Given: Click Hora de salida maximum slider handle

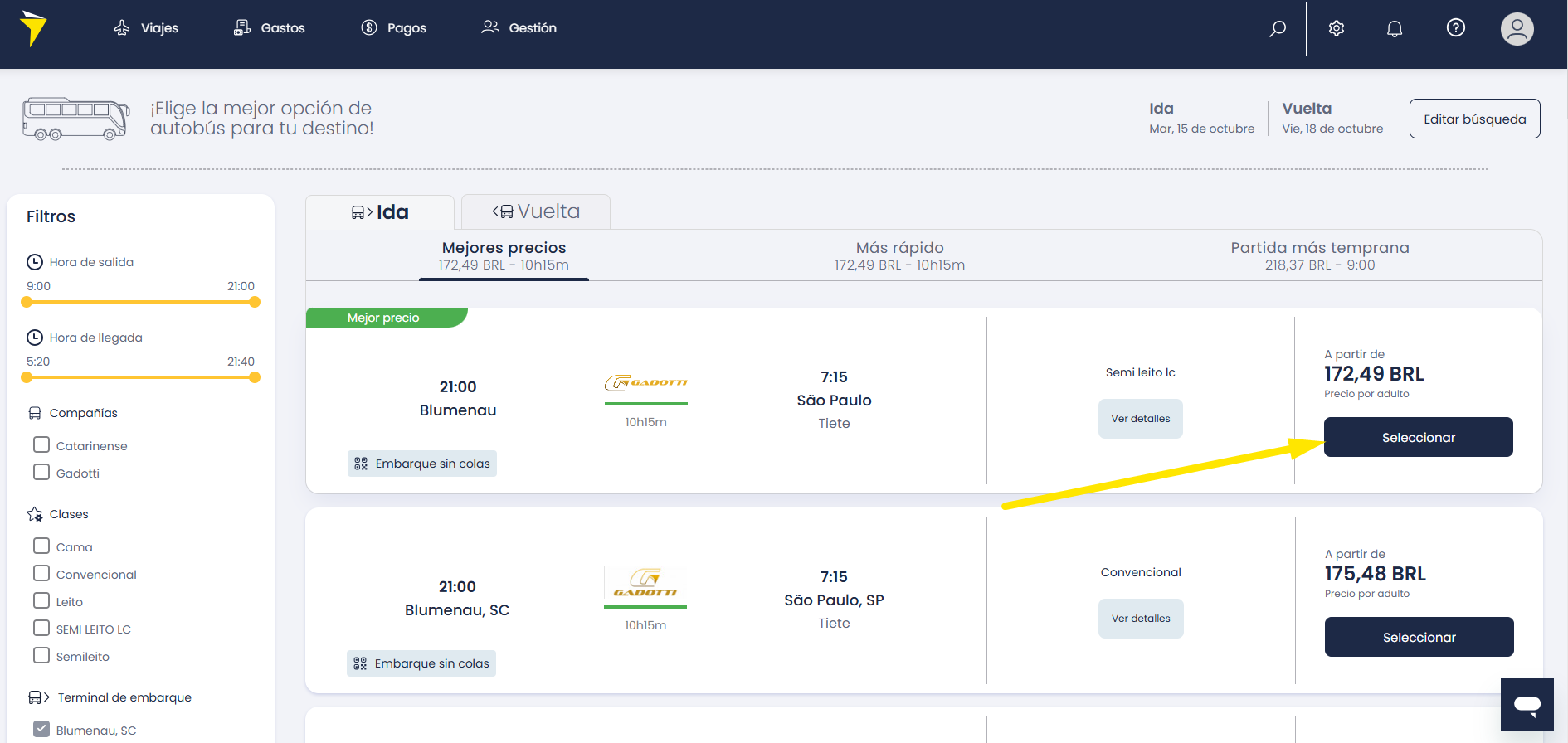Looking at the screenshot, I should 255,302.
